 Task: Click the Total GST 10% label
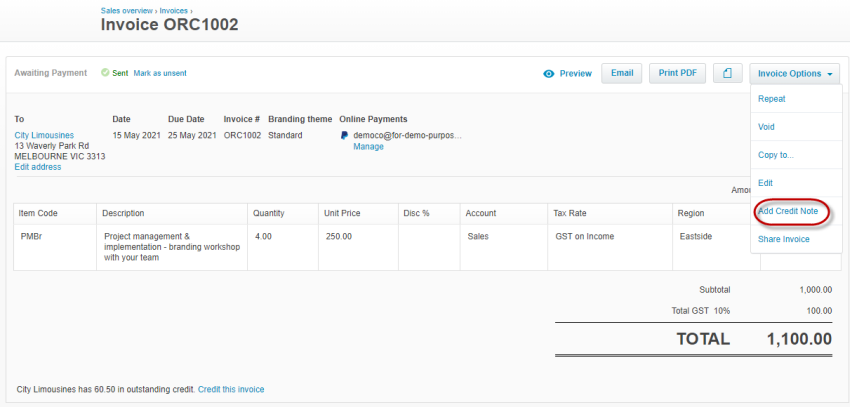click(x=701, y=311)
